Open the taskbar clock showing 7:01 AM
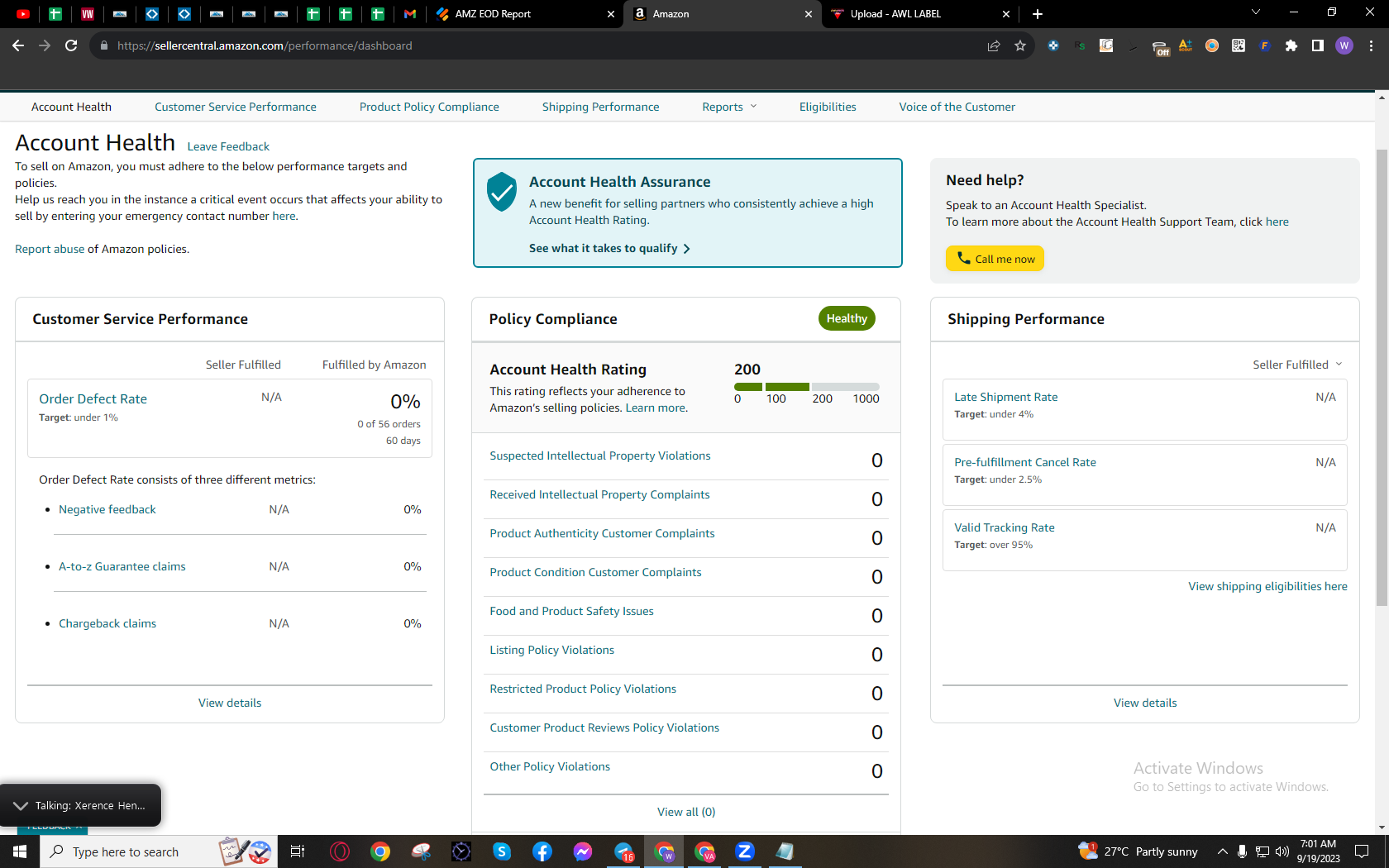 [x=1318, y=851]
